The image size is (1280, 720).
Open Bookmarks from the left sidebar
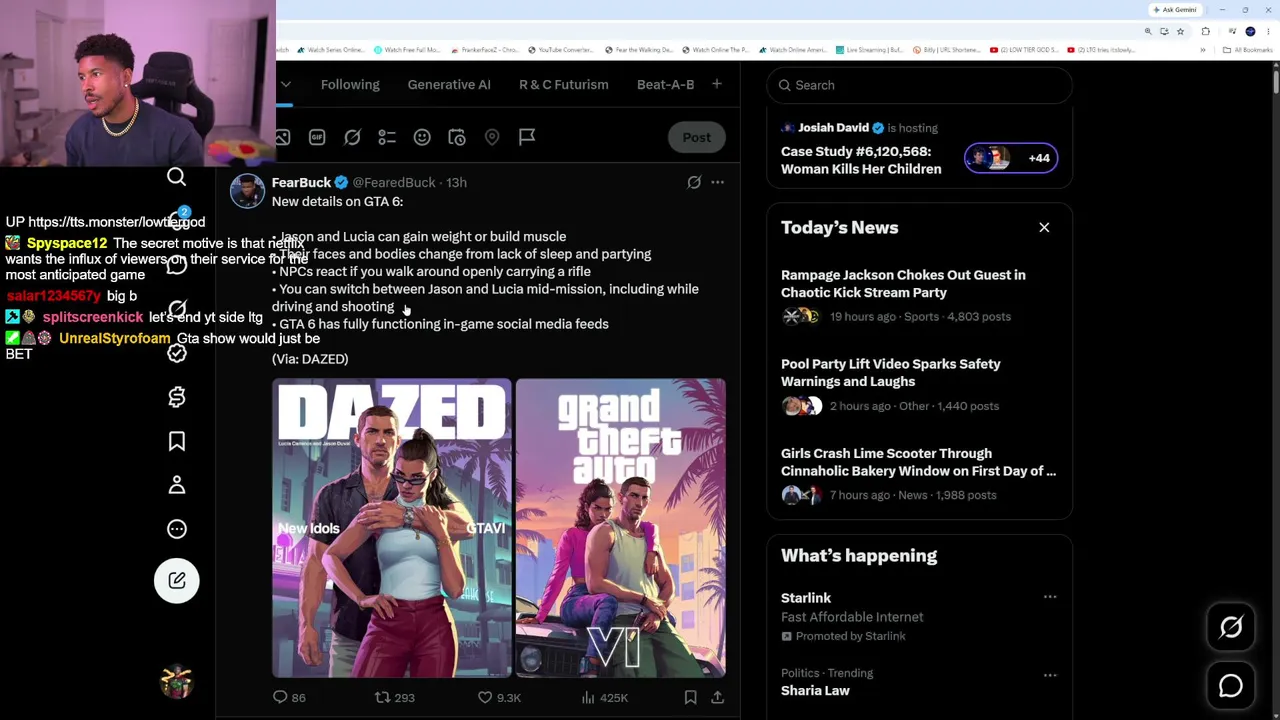(x=177, y=441)
